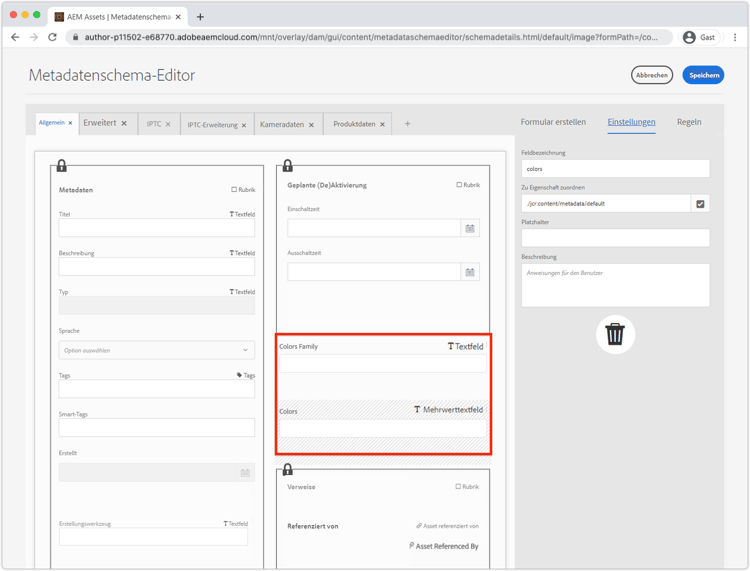Viewport: 750px width, 571px height.
Task: Close the IPTC tab with its x
Action: [168, 124]
